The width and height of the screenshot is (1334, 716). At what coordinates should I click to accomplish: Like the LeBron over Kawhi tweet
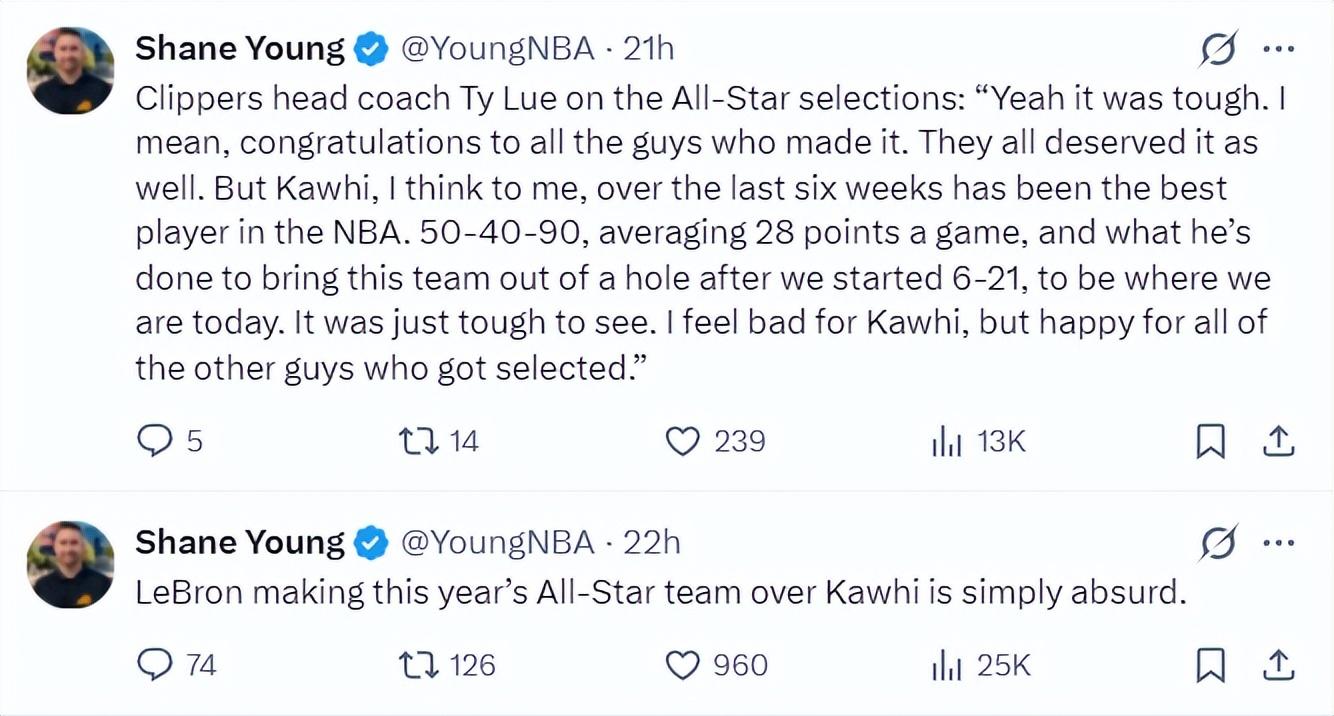[x=683, y=665]
